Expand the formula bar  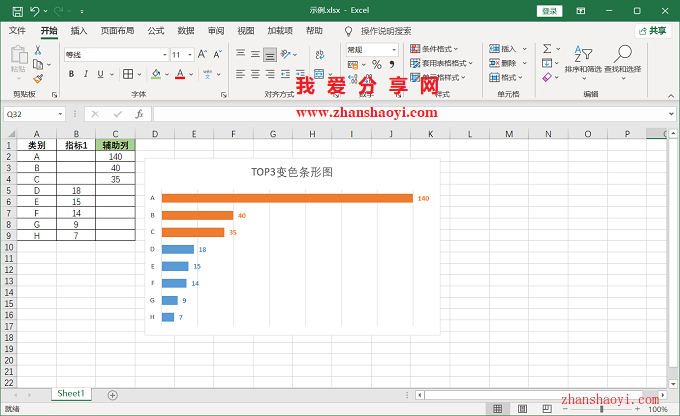coord(671,114)
